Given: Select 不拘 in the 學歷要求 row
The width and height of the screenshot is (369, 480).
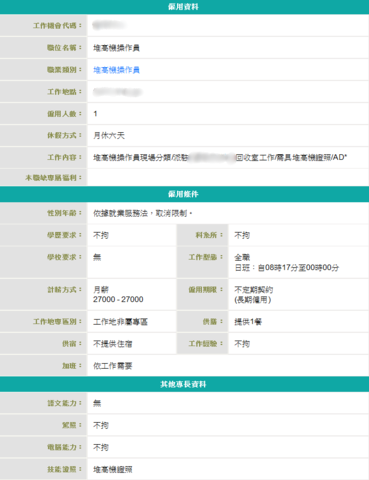Looking at the screenshot, I should pyautogui.click(x=101, y=235).
